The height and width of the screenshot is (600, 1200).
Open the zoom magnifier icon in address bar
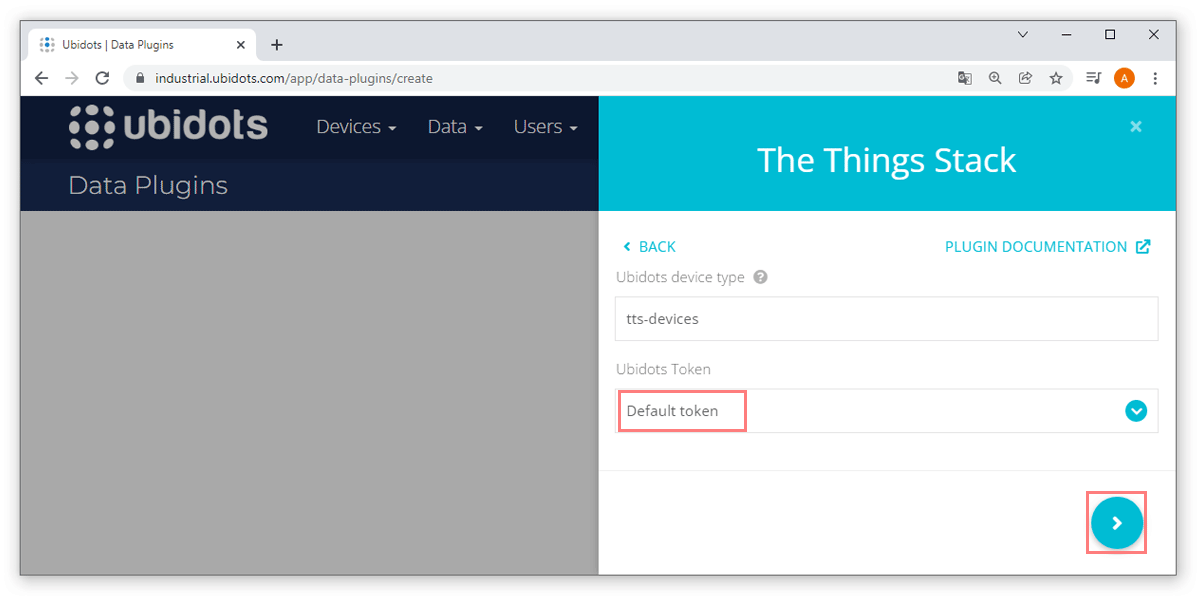[995, 78]
